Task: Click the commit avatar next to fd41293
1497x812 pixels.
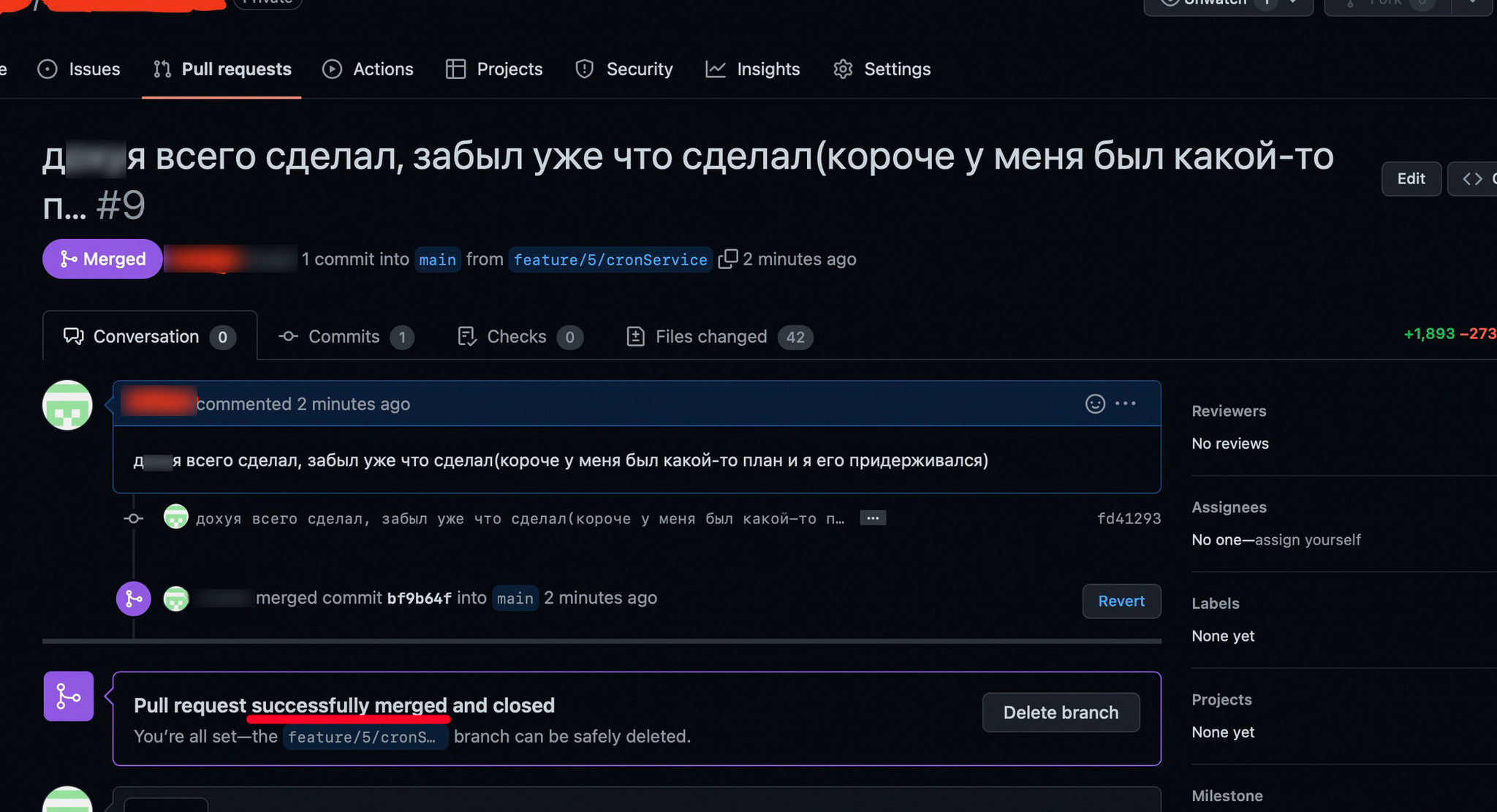Action: [175, 517]
